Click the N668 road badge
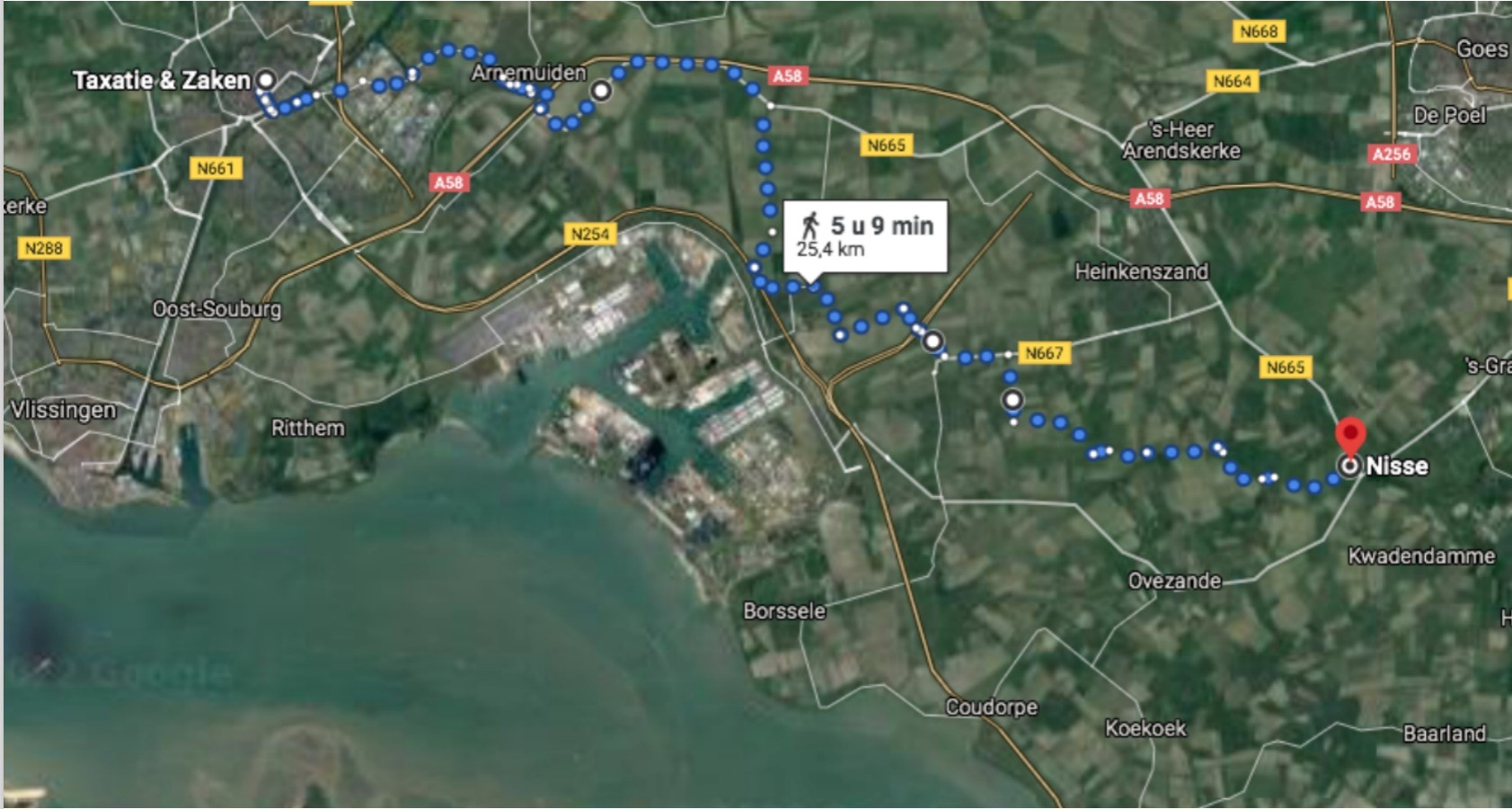The image size is (1512, 809). pos(1259,31)
